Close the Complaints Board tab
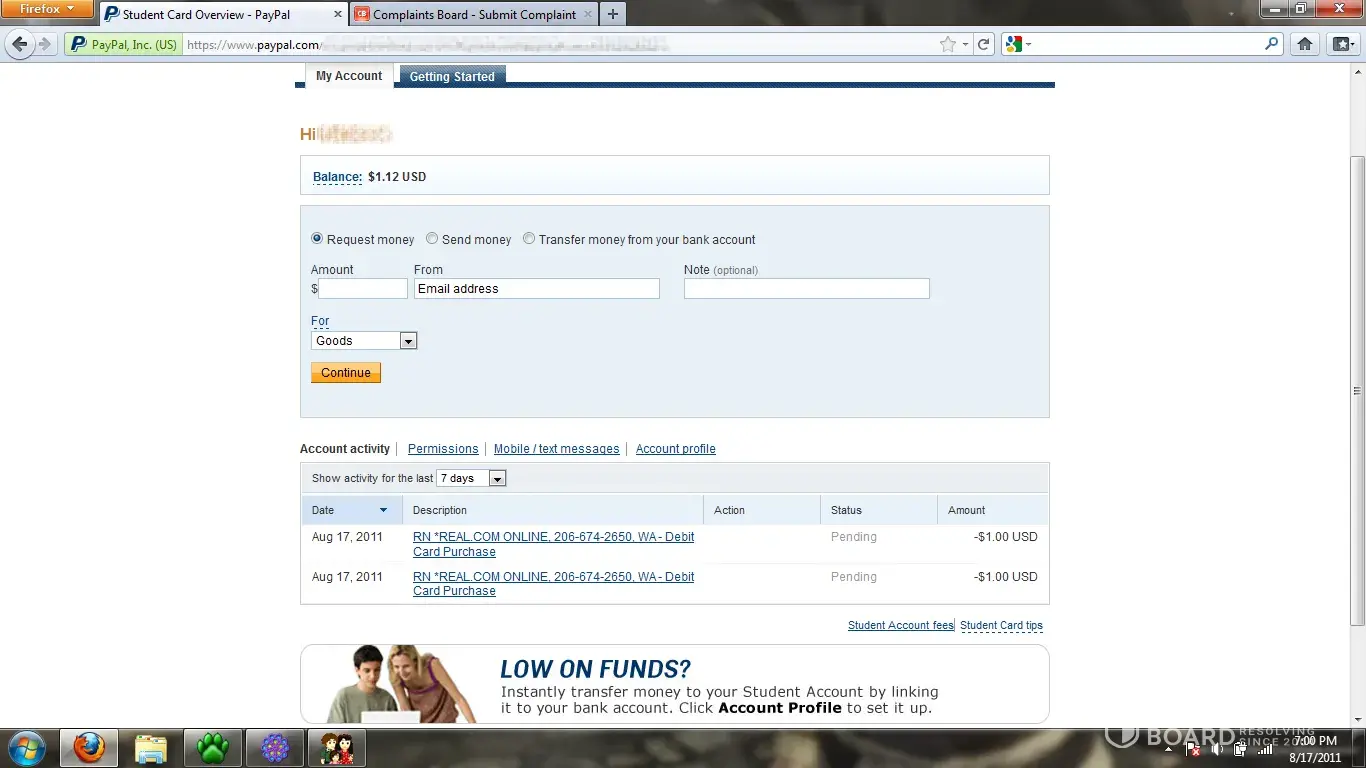Viewport: 1366px width, 768px height. coord(586,15)
